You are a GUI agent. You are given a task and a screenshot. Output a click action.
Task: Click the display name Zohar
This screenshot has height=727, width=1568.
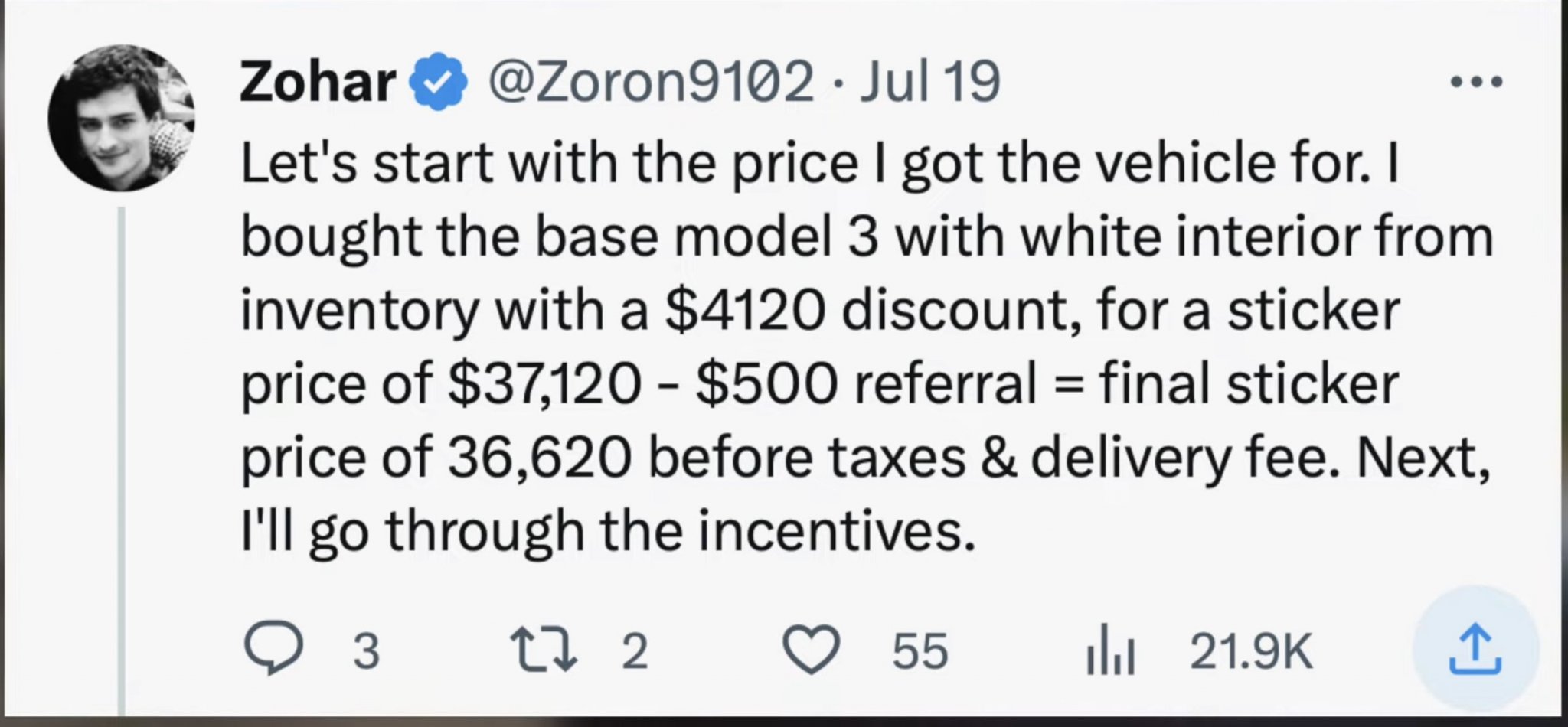(x=317, y=82)
